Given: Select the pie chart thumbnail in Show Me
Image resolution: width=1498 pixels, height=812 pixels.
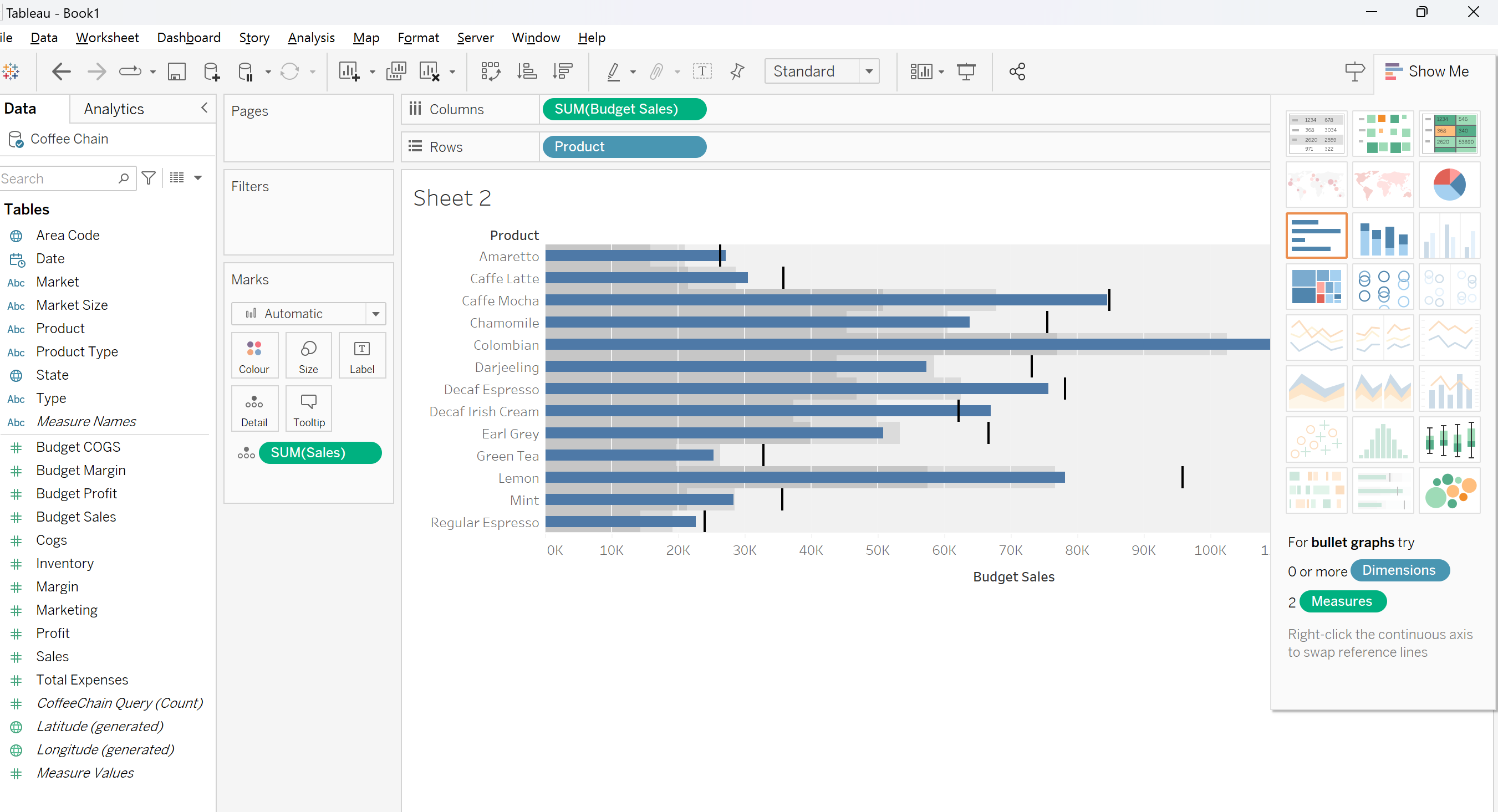Looking at the screenshot, I should click(1449, 184).
